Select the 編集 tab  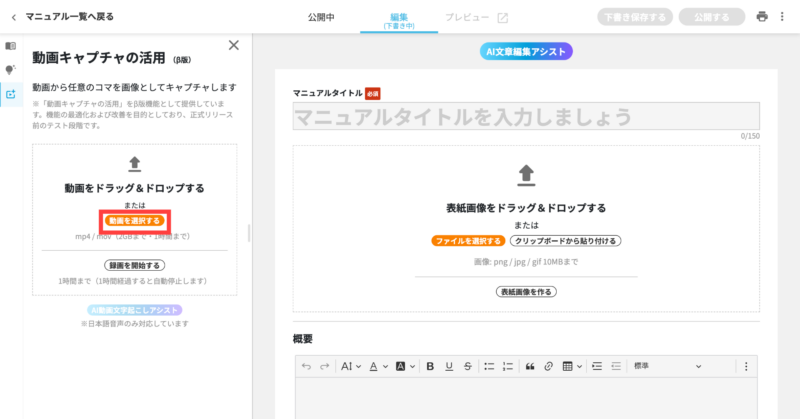tap(399, 20)
